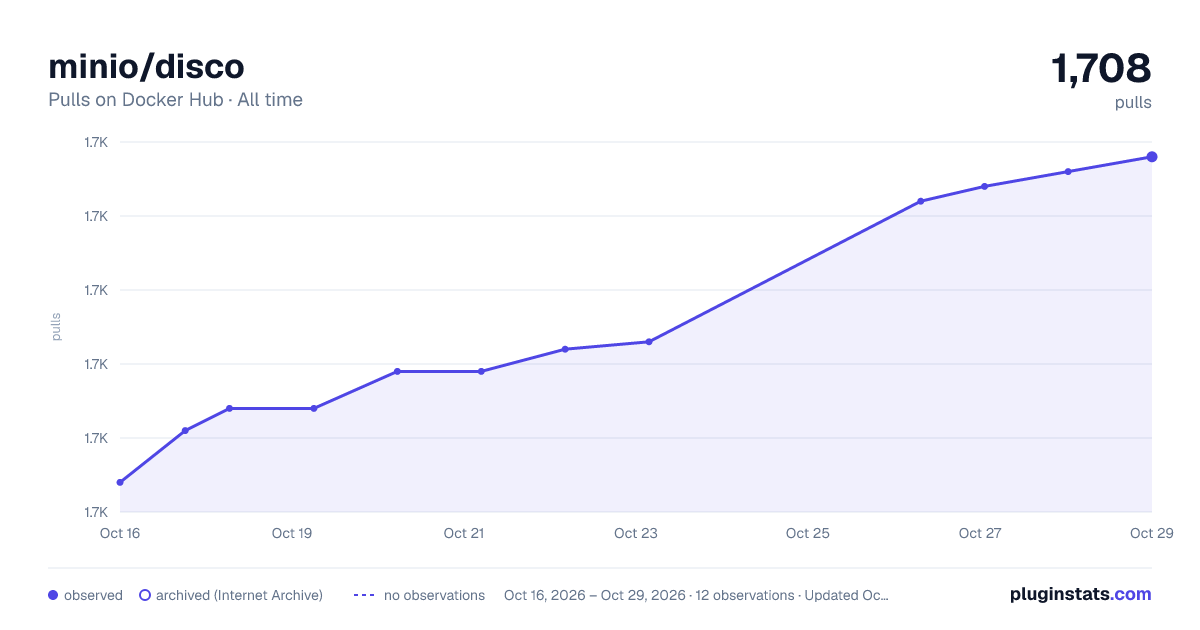Click the Oct 21 x-axis label
Image resolution: width=1200 pixels, height=630 pixels.
click(464, 533)
